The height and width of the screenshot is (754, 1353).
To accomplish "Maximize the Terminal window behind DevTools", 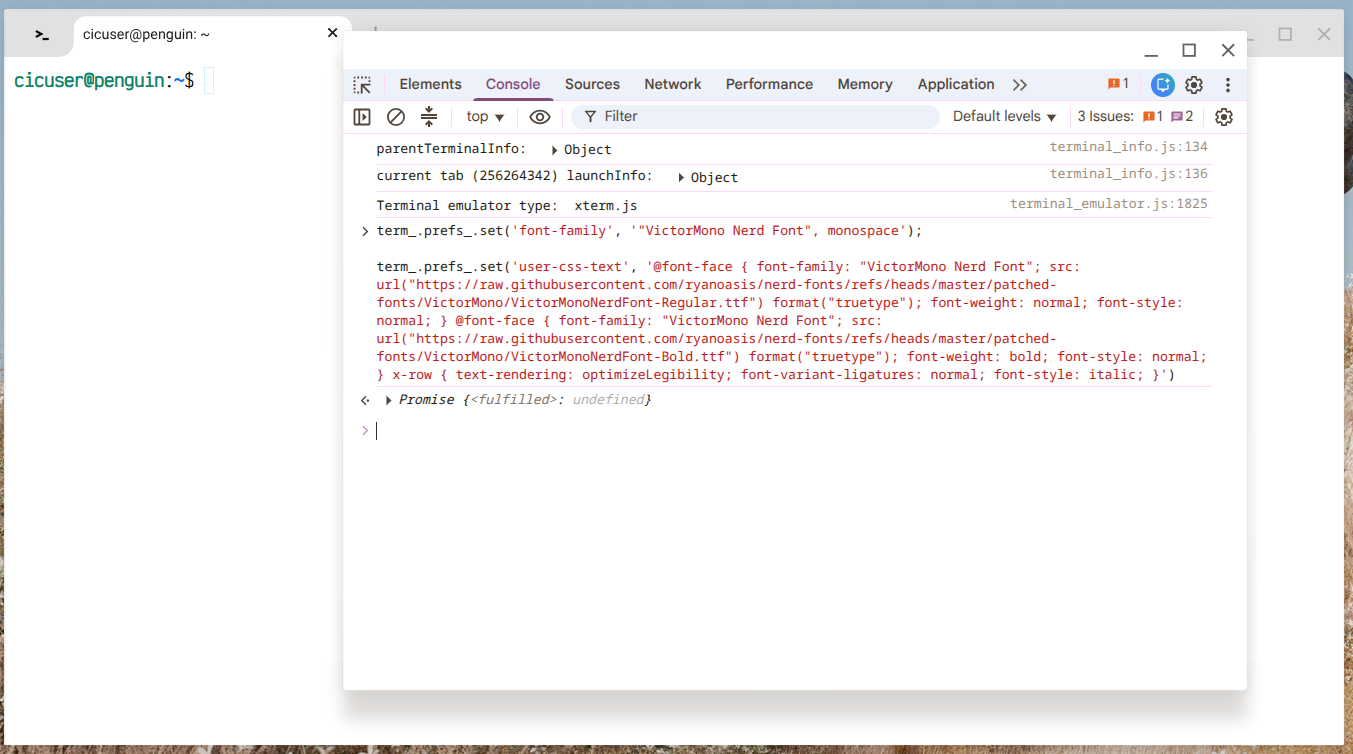I will click(1285, 35).
